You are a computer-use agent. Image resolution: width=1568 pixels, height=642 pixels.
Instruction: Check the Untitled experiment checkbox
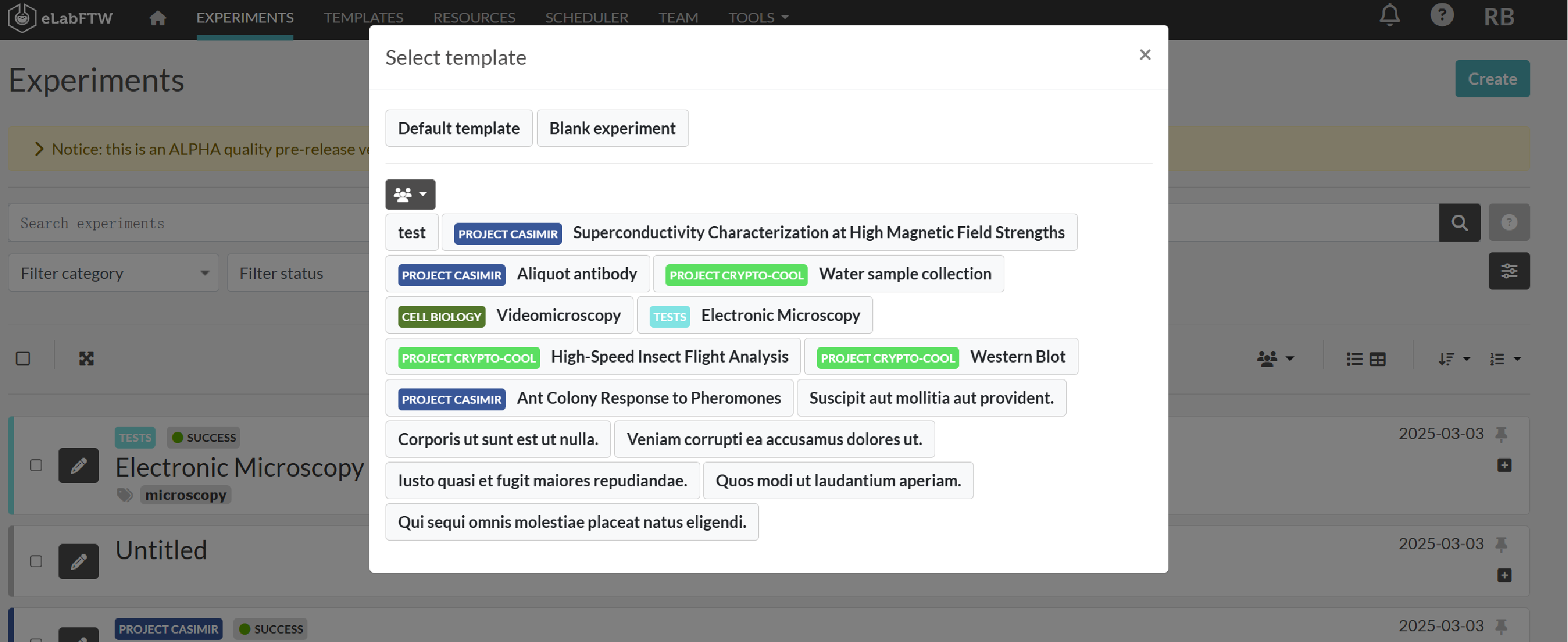click(36, 561)
